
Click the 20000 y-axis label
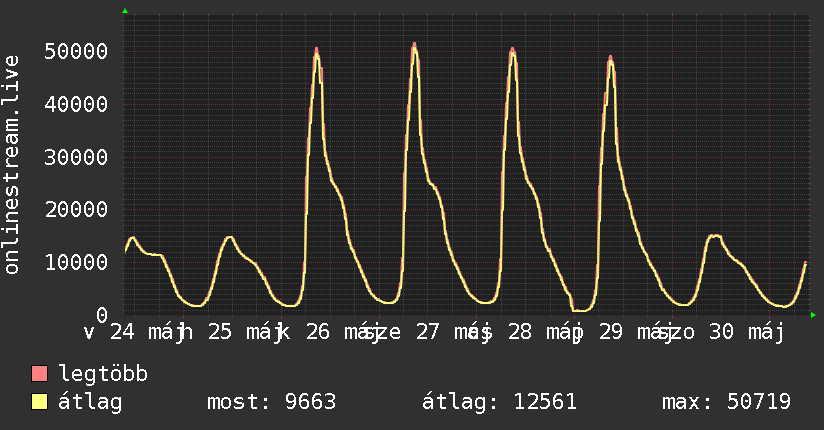[x=76, y=210]
